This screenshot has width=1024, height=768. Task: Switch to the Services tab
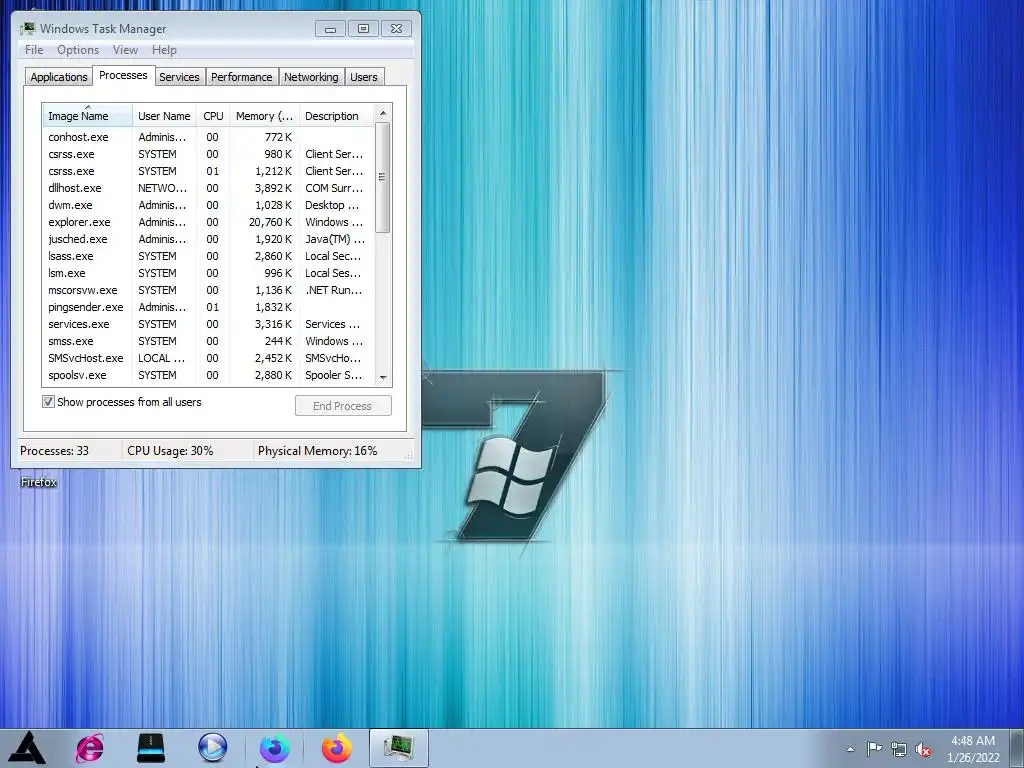point(180,76)
